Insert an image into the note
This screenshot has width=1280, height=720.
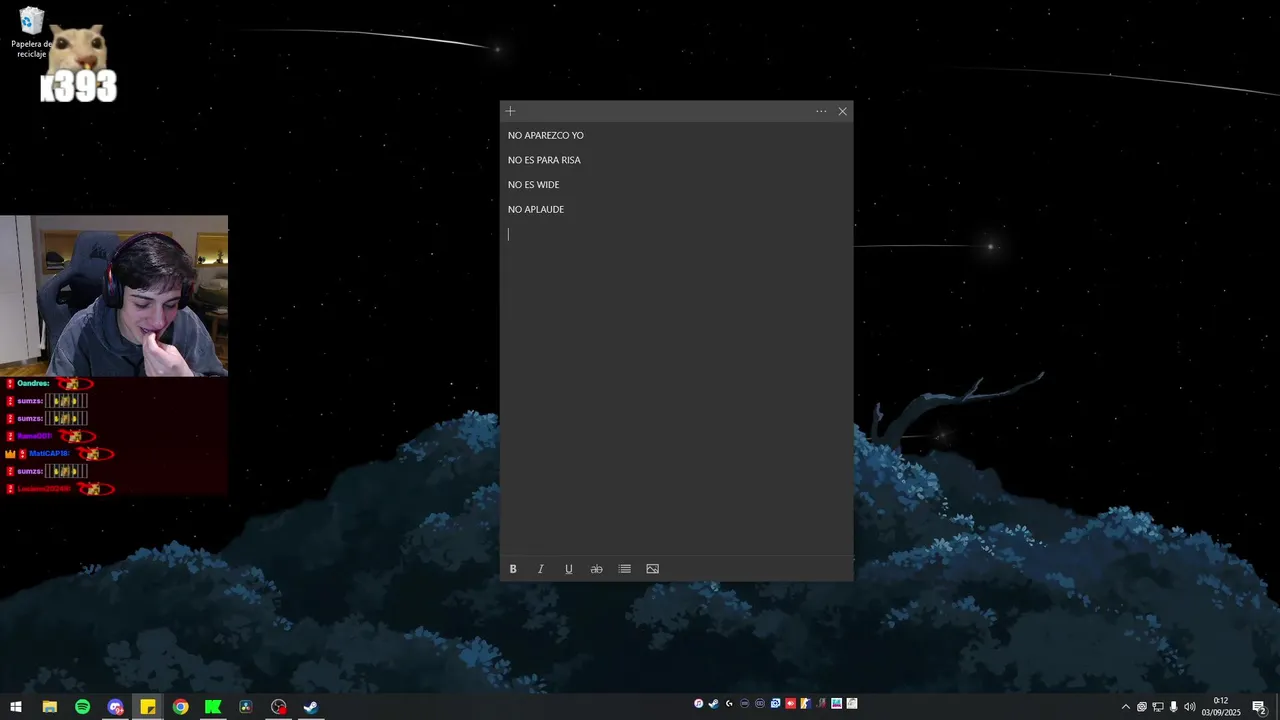point(653,569)
